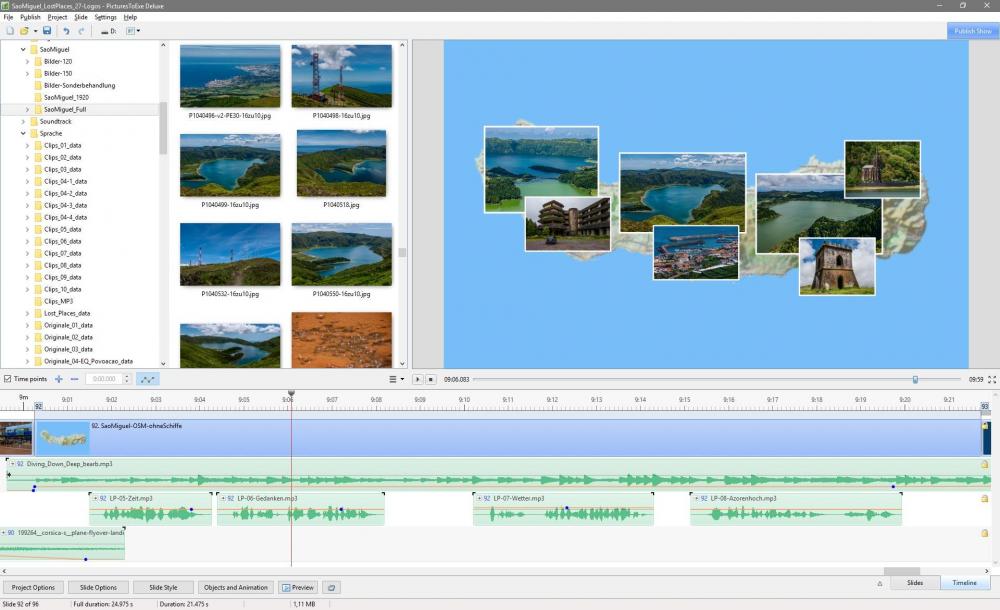
Task: Click the preview playback position slider
Action: [915, 379]
